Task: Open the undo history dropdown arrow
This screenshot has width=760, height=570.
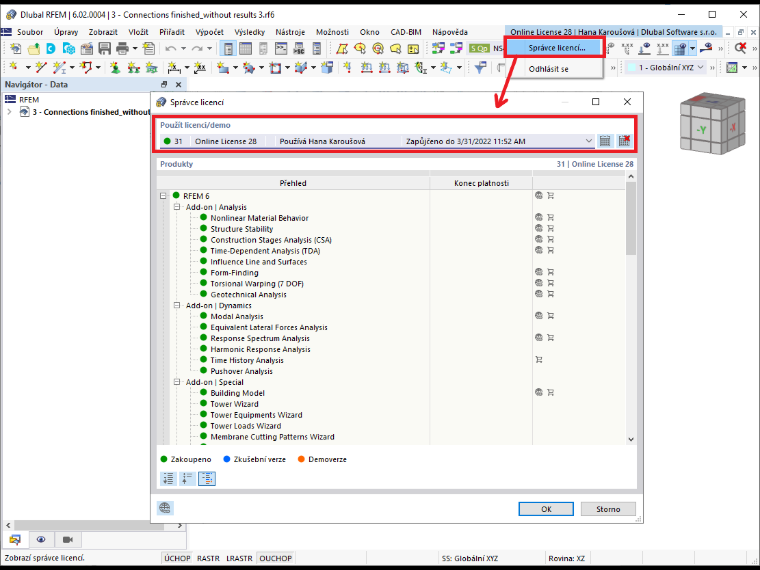Action: click(x=183, y=48)
